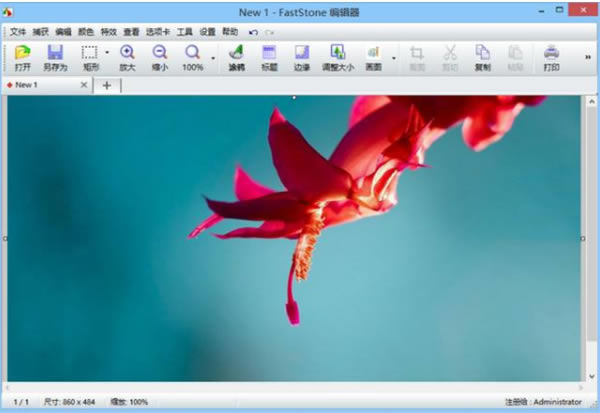This screenshot has height=413, width=600.
Task: Open the 编辑 edit menu
Action: 63,32
